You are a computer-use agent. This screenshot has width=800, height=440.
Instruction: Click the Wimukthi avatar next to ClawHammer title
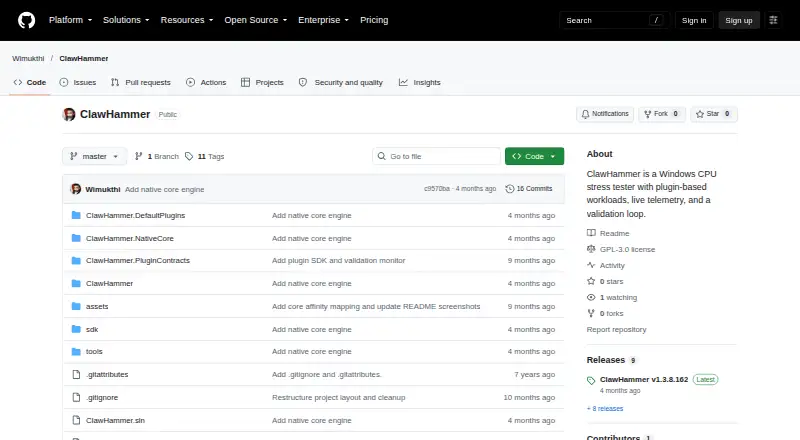click(x=69, y=114)
